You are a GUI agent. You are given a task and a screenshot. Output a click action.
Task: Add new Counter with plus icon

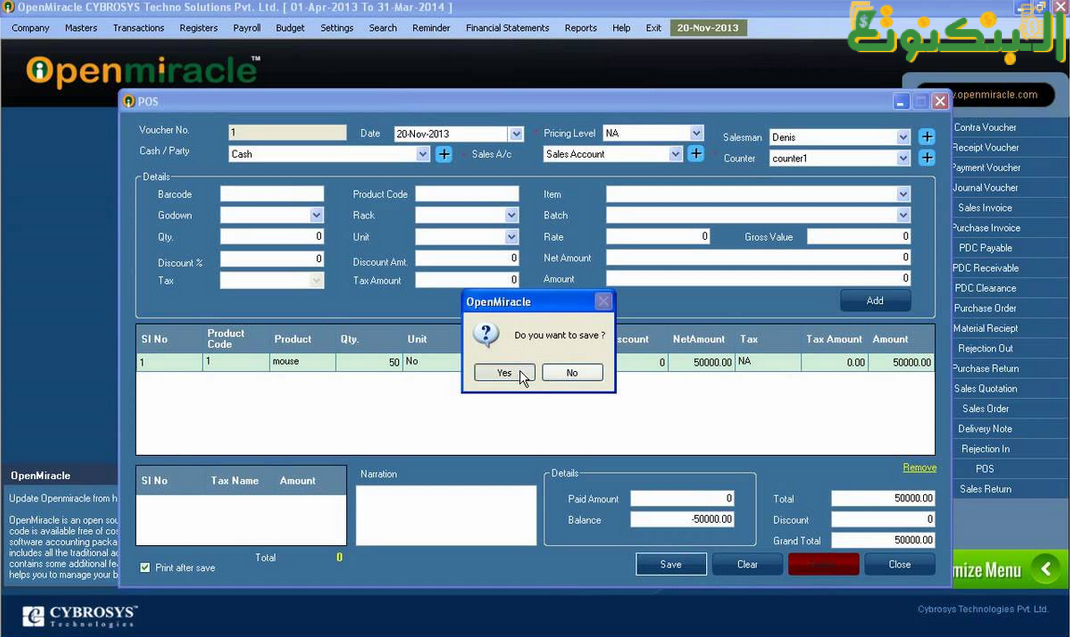927,158
